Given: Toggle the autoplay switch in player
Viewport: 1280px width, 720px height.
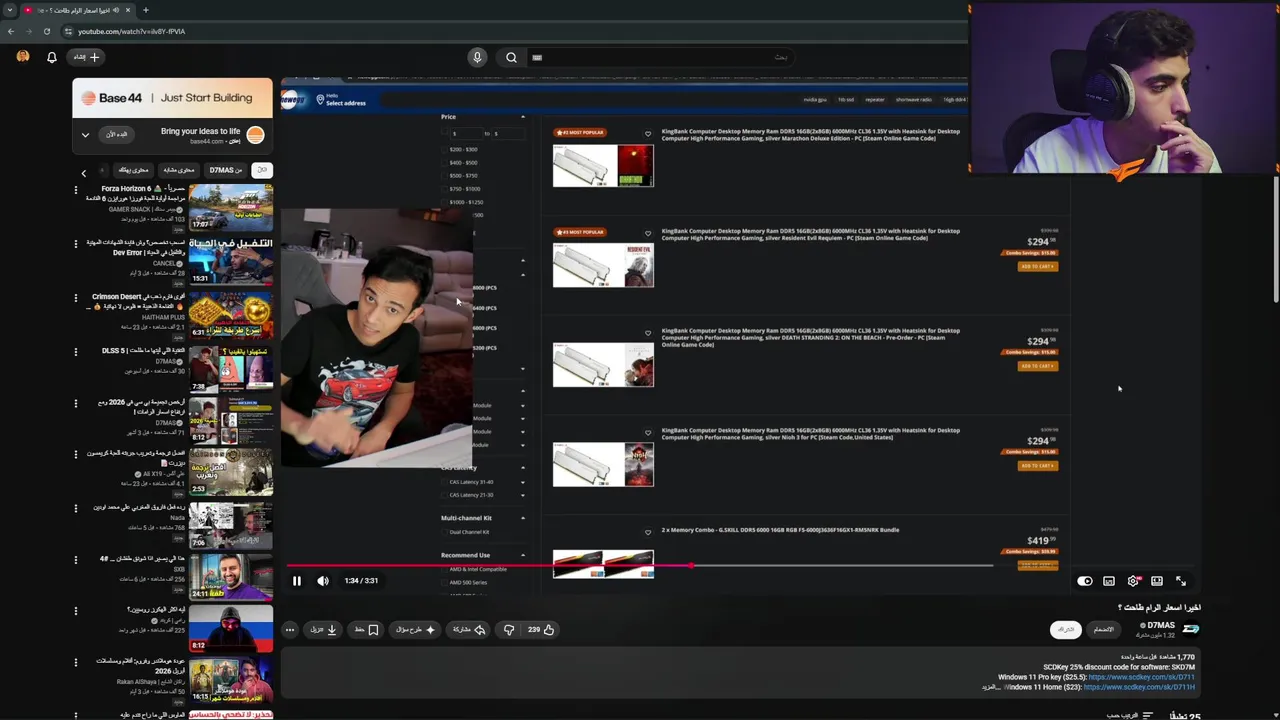Looking at the screenshot, I should (x=1085, y=581).
